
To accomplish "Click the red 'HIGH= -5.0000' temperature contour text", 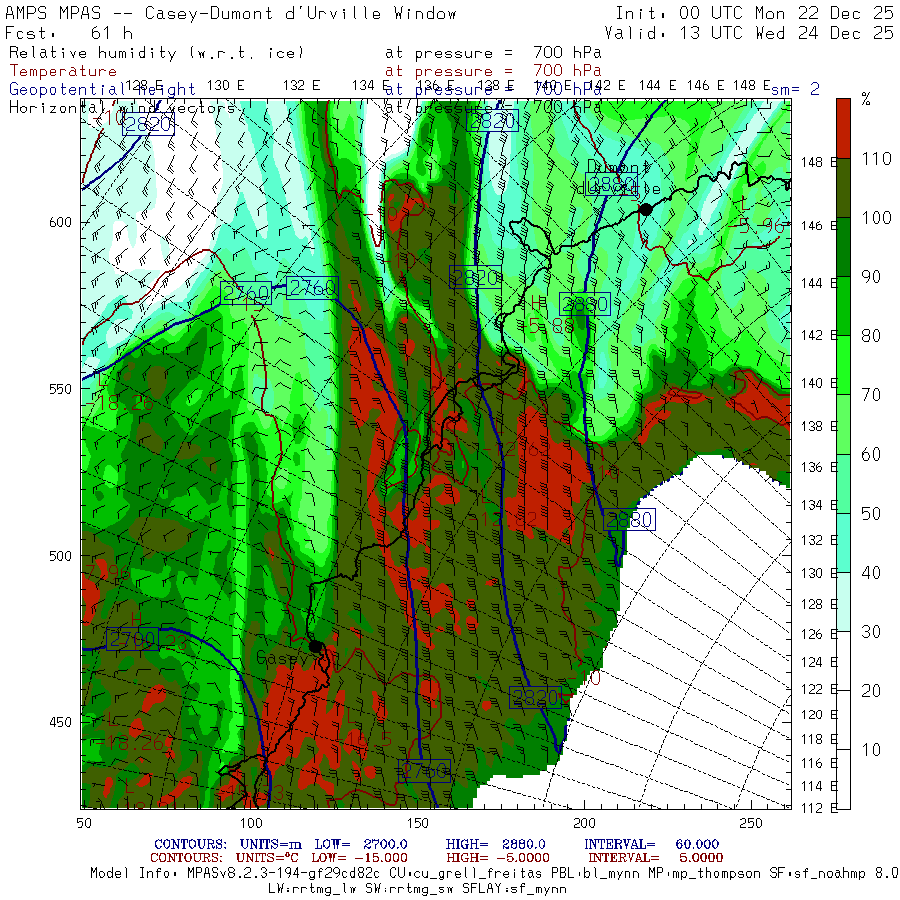I will pos(498,858).
